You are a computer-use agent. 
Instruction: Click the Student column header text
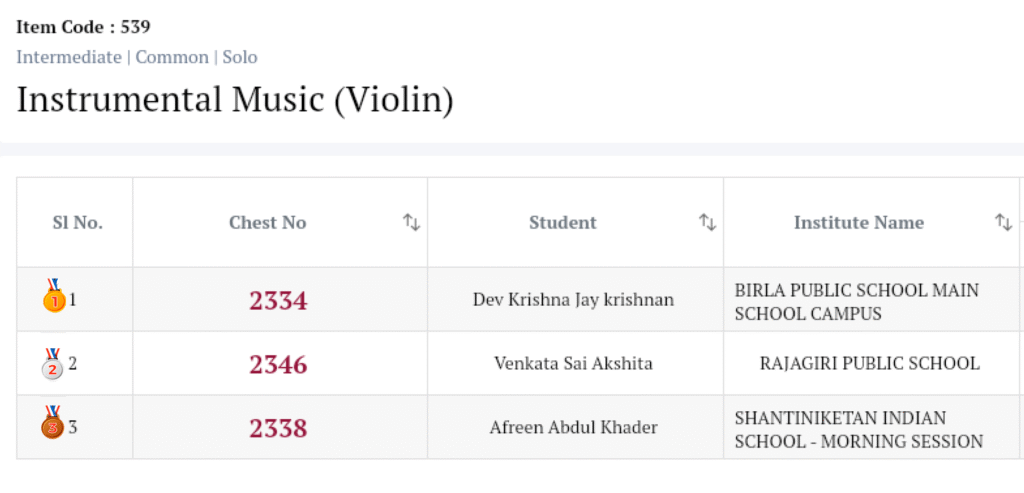pos(562,223)
